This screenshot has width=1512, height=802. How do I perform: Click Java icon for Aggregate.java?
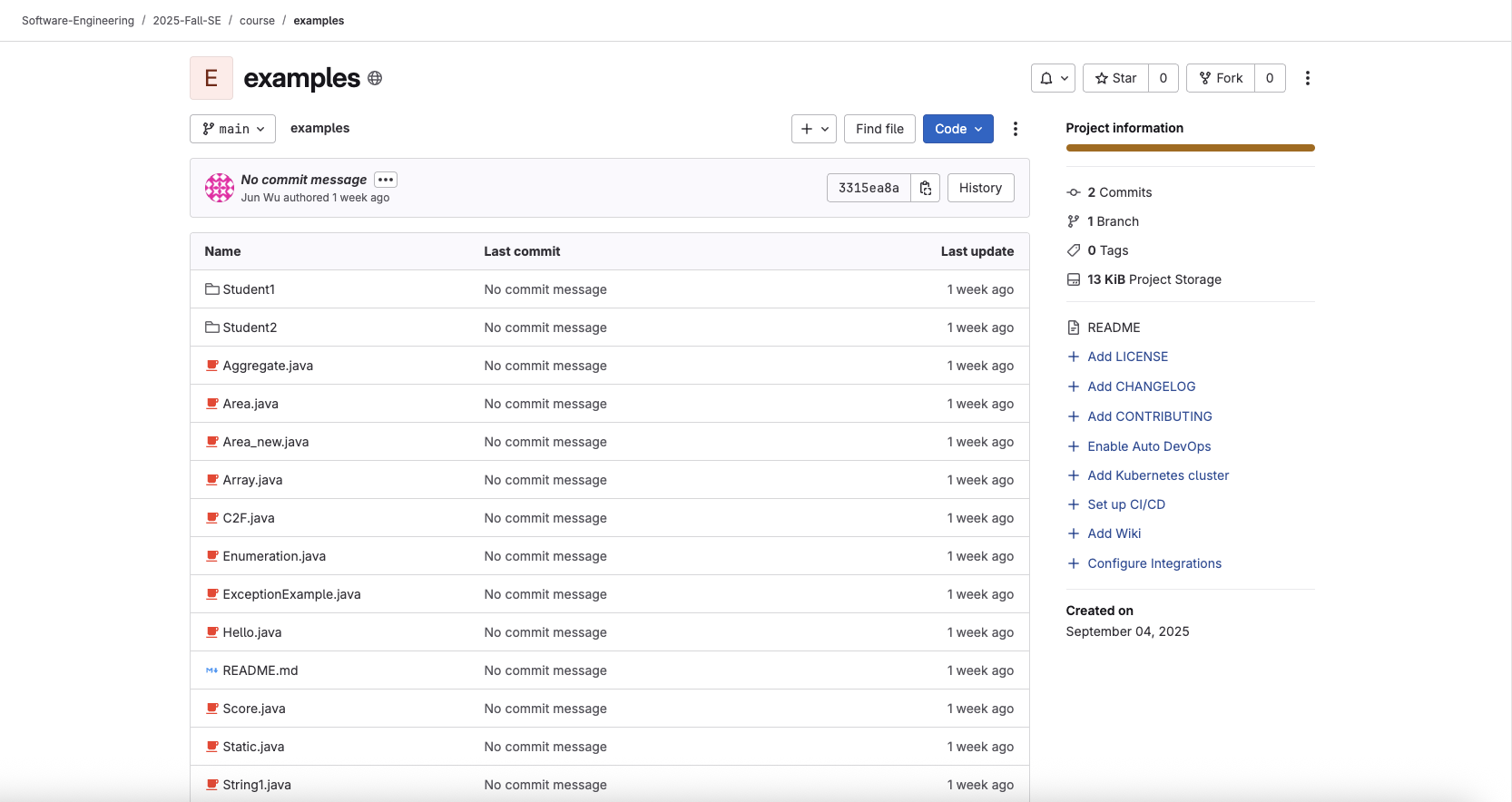tap(212, 366)
